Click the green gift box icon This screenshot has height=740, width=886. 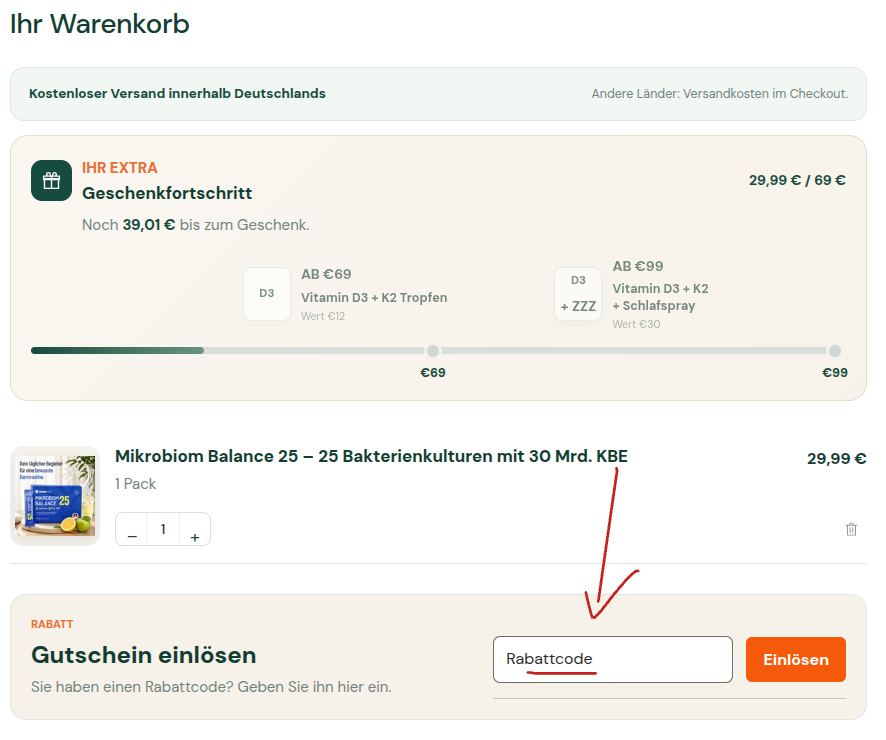51,181
